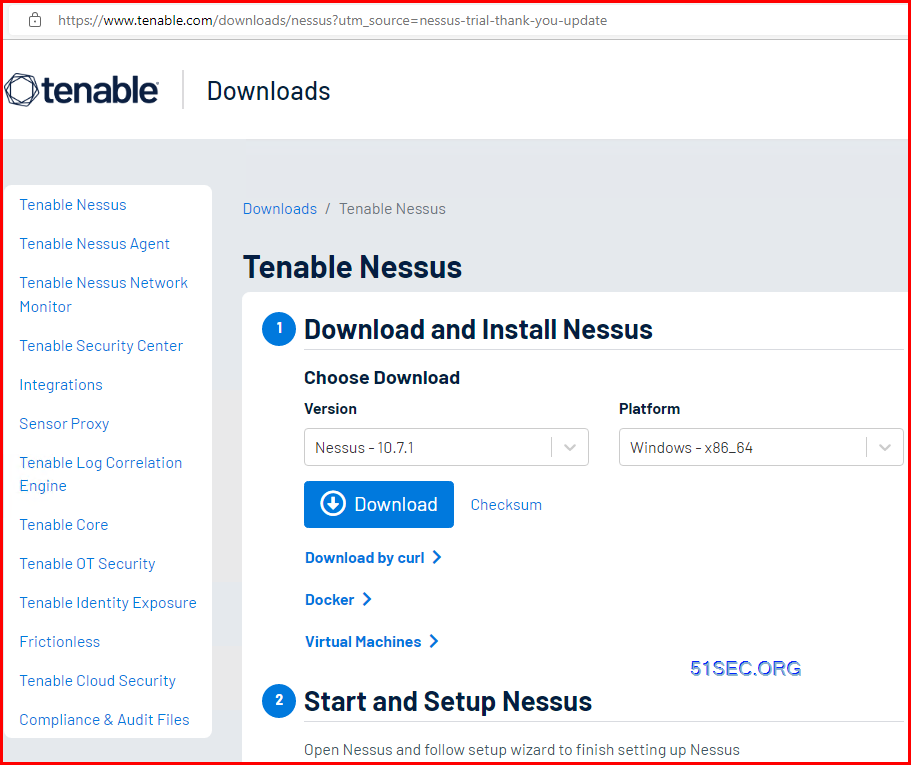911x765 pixels.
Task: Open Tenable Identity Exposure sidebar link
Action: coord(108,602)
